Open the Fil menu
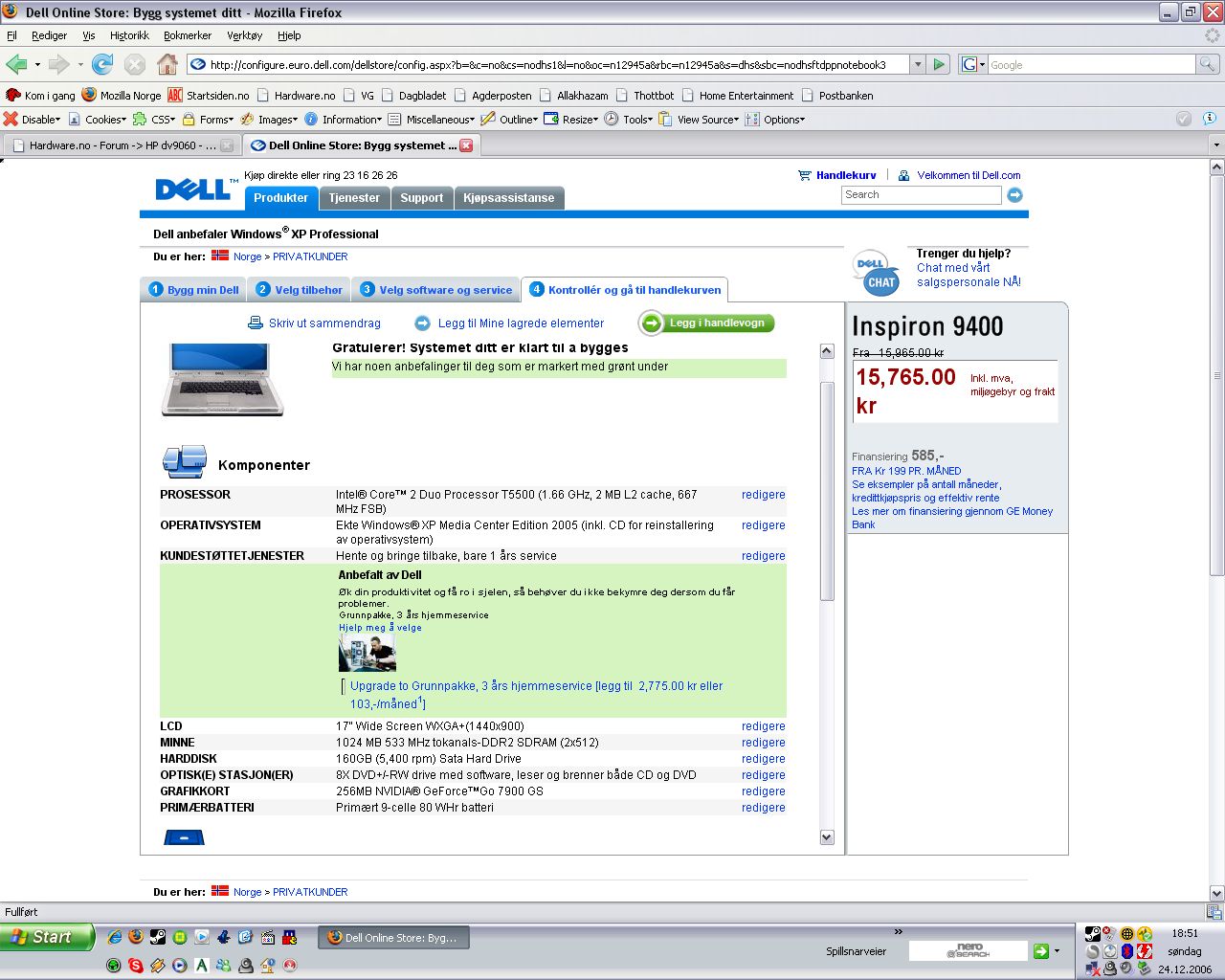The image size is (1225, 980). click(x=11, y=35)
